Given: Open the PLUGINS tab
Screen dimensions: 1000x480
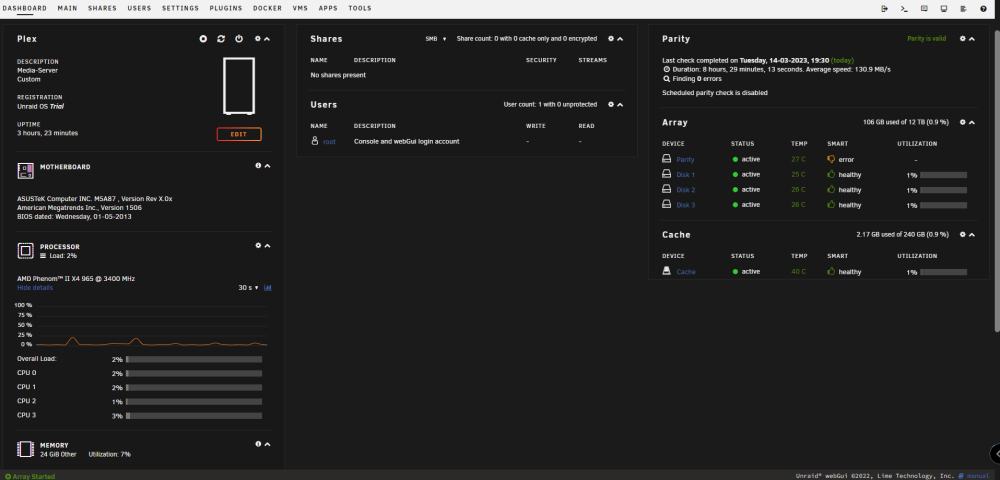Looking at the screenshot, I should [x=226, y=8].
